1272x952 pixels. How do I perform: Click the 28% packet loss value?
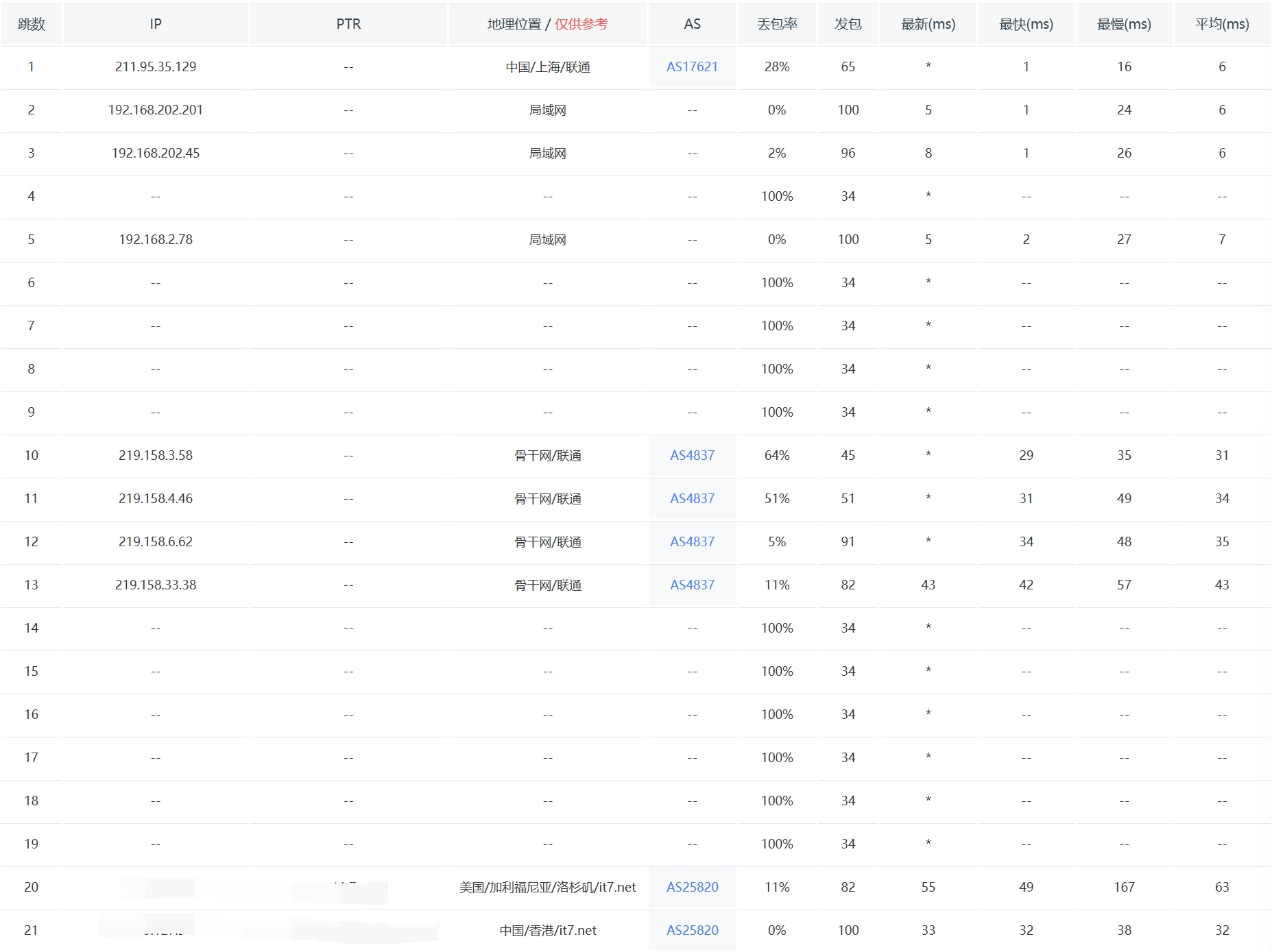[777, 66]
